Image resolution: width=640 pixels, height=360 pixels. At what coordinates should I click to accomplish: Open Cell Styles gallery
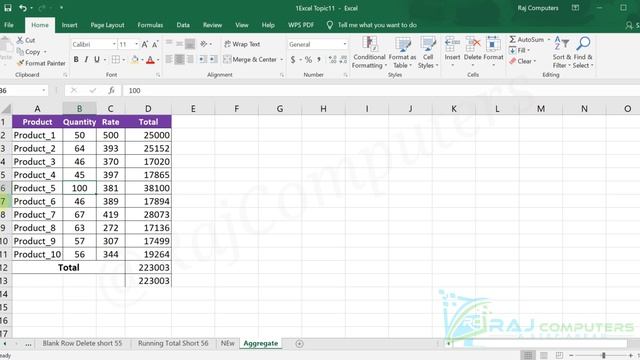click(428, 53)
